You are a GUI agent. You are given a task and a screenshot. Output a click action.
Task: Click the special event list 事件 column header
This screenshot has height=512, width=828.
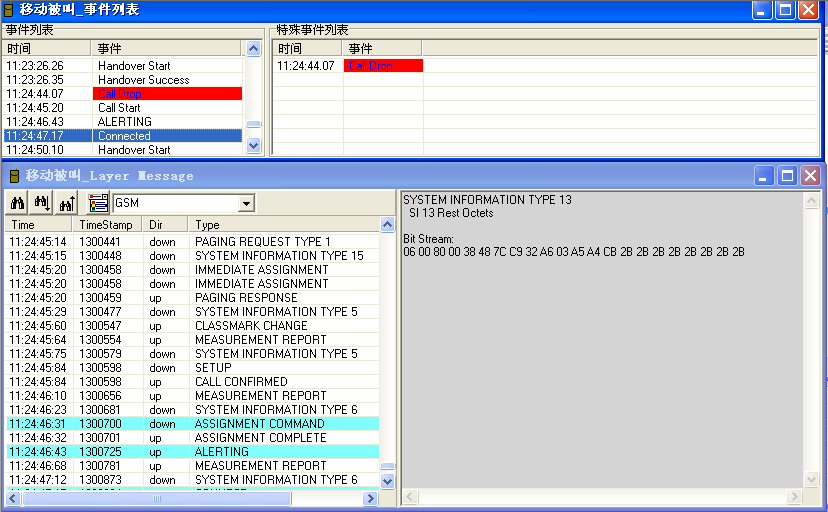tap(382, 49)
